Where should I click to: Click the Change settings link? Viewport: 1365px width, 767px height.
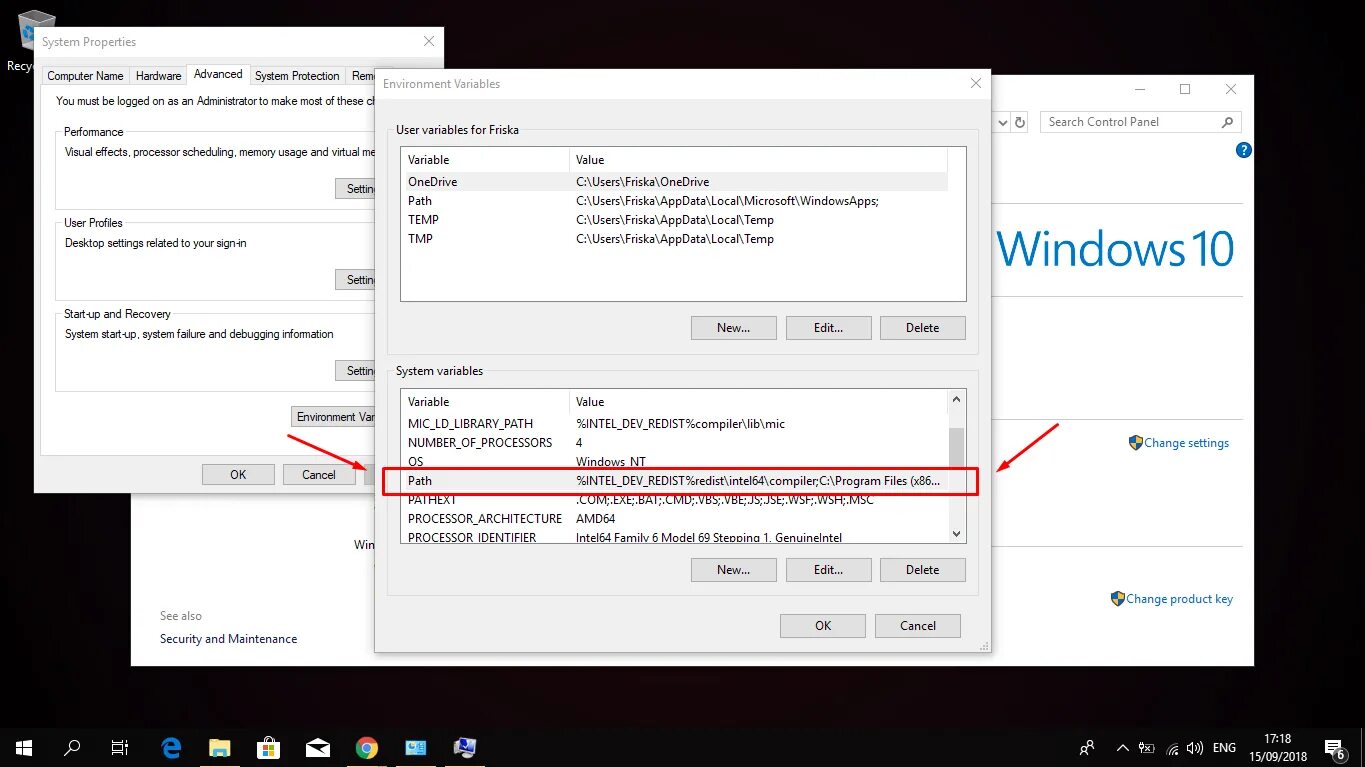(1186, 443)
